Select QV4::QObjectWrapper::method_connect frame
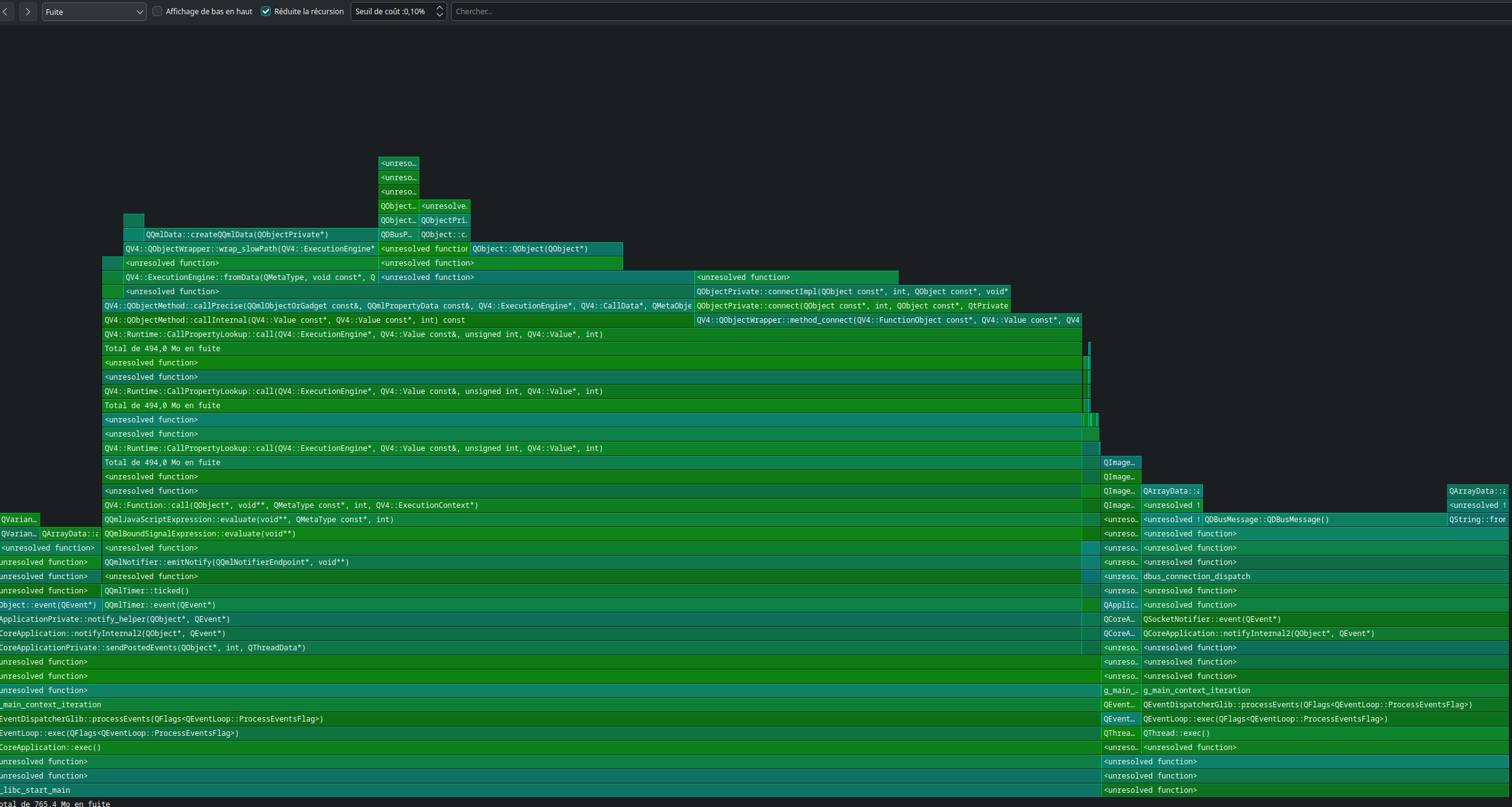 coord(888,320)
